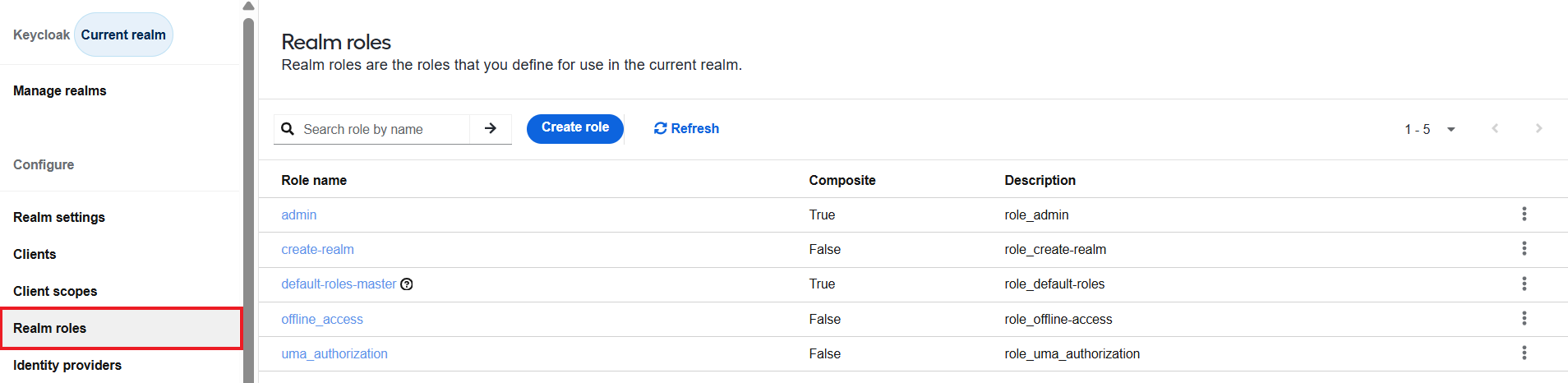1568x383 pixels.
Task: Open kebab menu for admin role
Action: point(1524,214)
